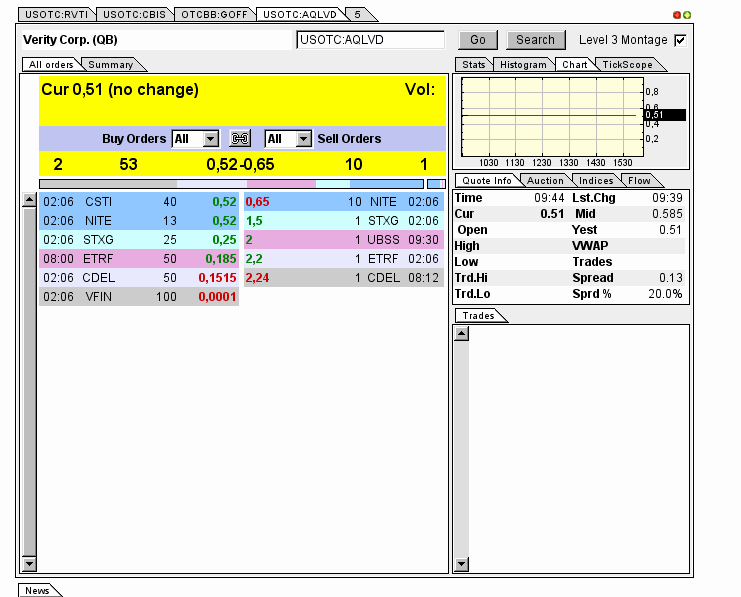
Task: Open the TickScope tab
Action: click(x=627, y=65)
